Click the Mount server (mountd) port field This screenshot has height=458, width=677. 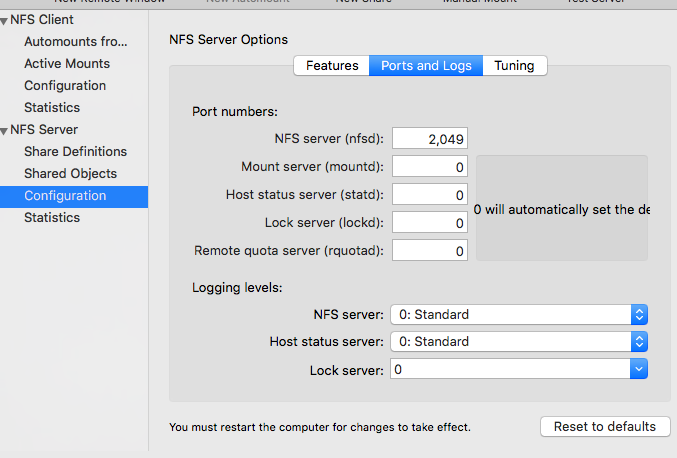point(430,167)
